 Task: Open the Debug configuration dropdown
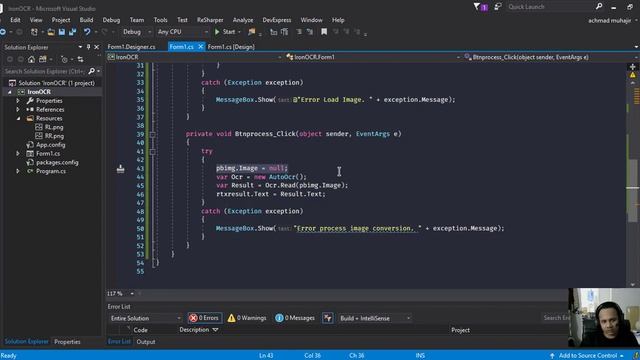pyautogui.click(x=137, y=32)
